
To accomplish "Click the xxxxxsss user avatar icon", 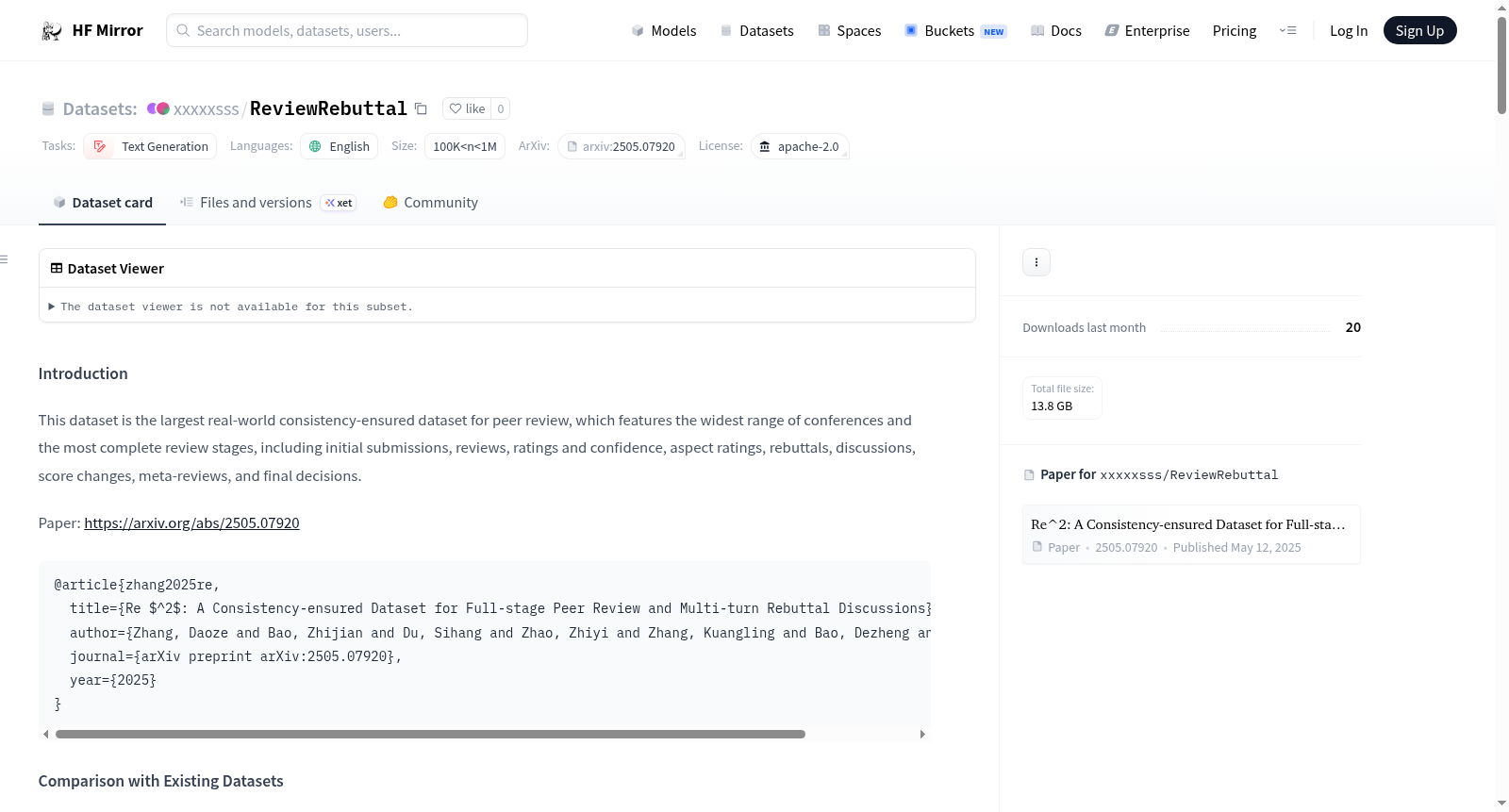I will click(158, 109).
